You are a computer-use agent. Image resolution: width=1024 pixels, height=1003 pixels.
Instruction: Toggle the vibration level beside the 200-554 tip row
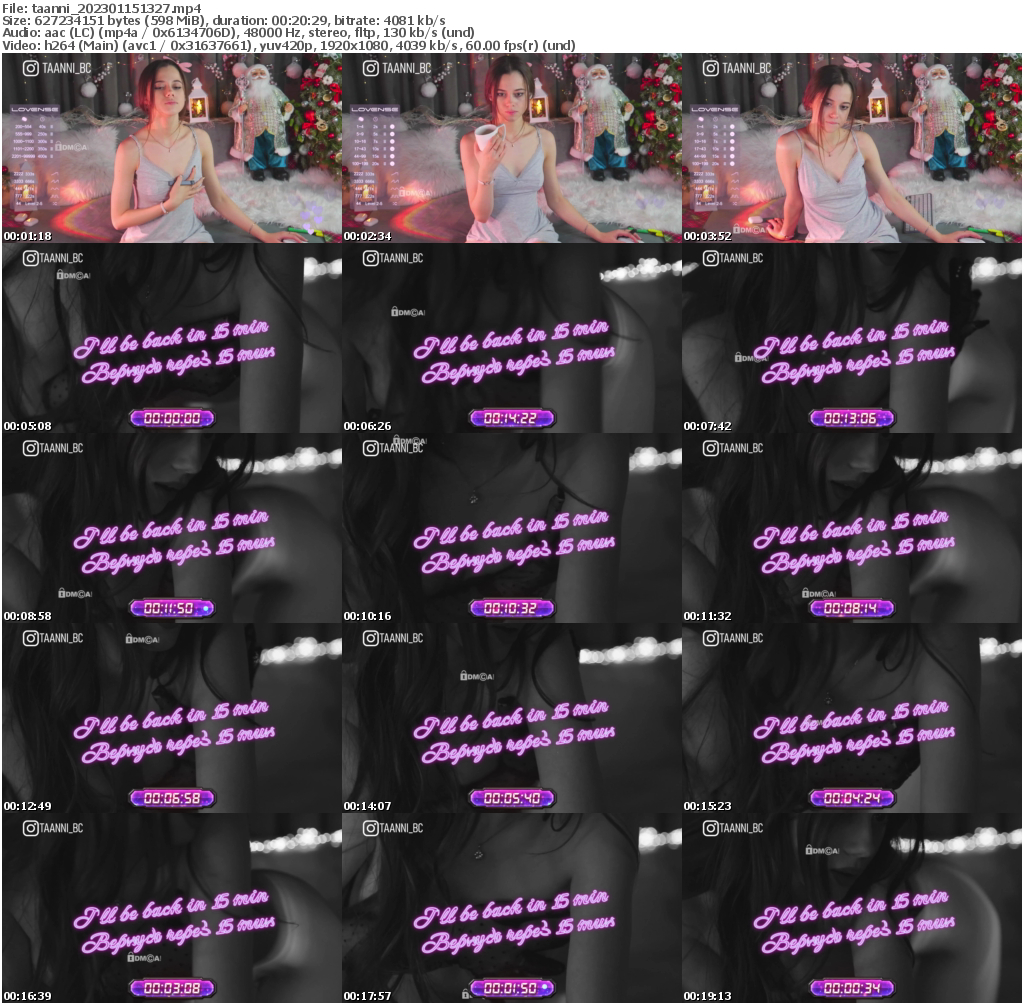pyautogui.click(x=51, y=127)
